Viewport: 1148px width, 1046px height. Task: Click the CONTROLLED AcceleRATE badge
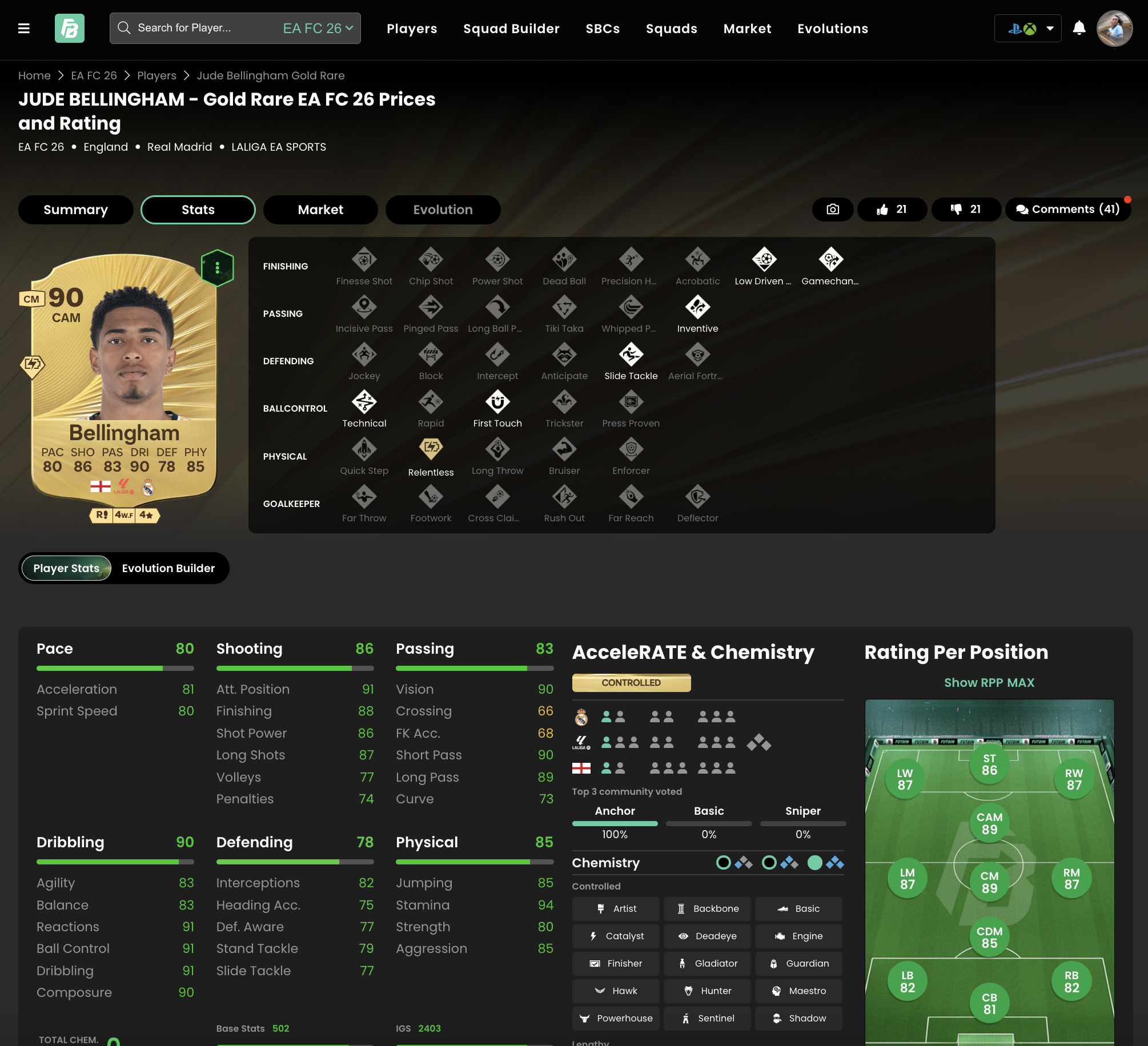coord(631,682)
